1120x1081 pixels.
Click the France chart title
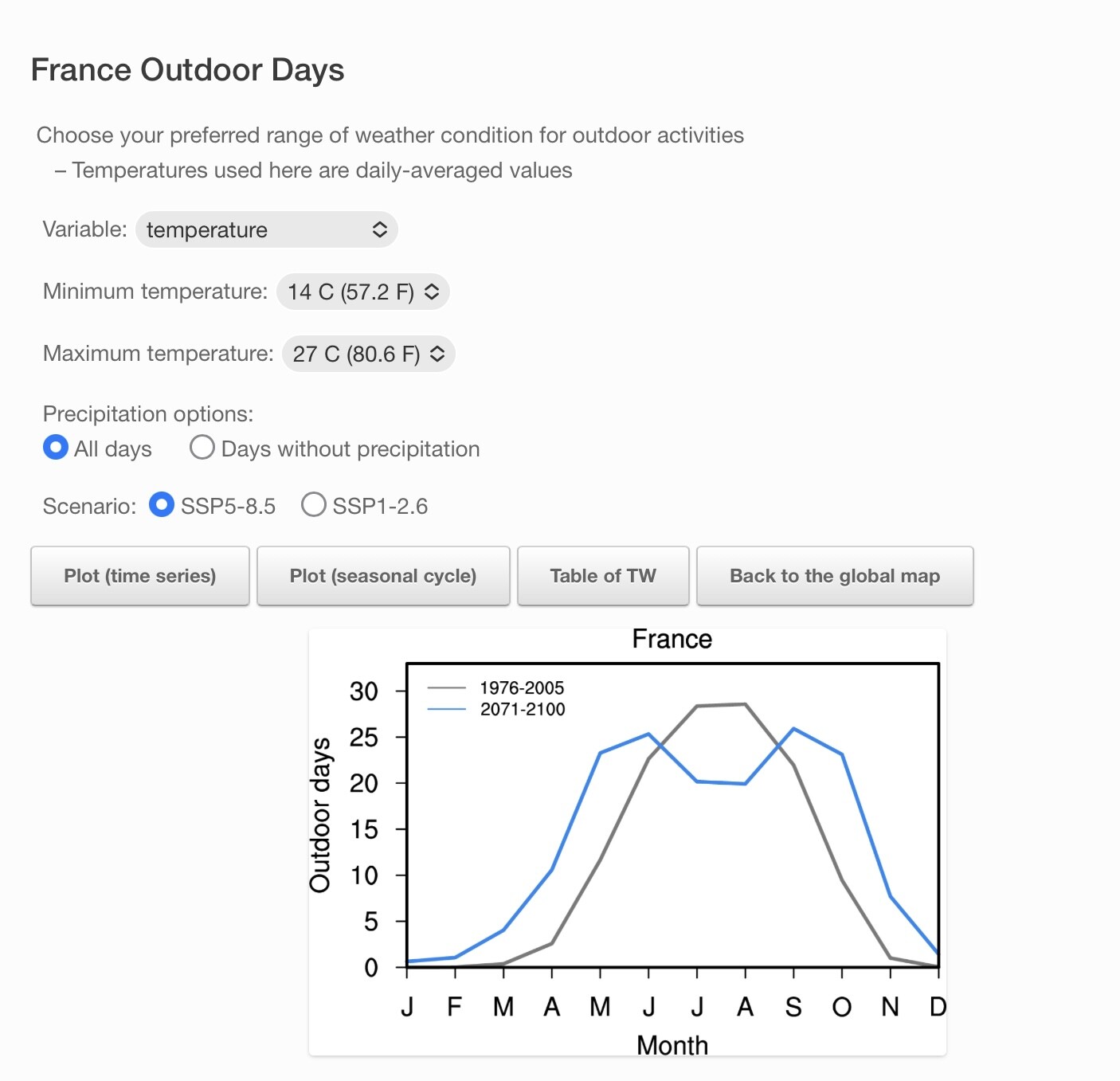coord(672,639)
